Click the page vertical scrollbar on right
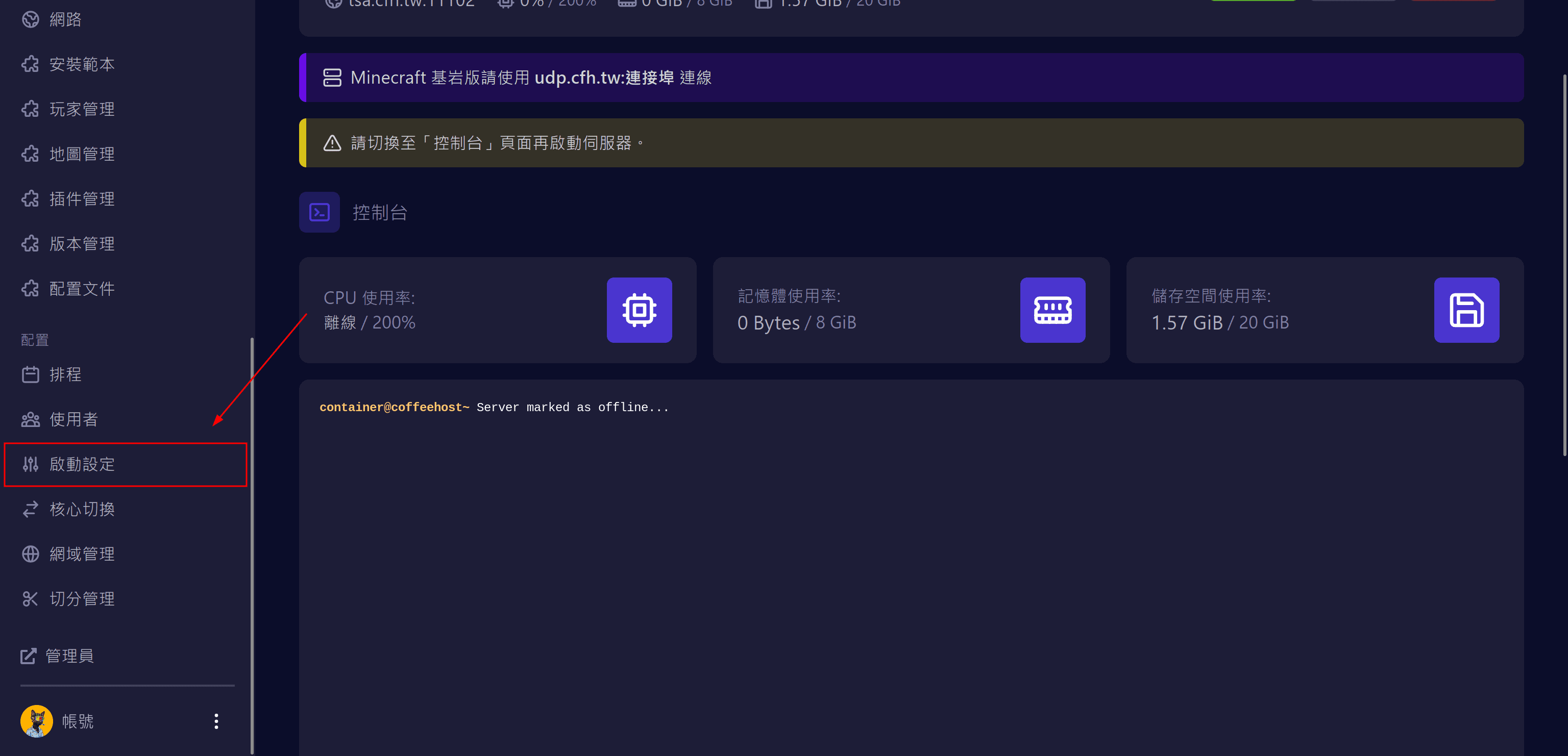 pos(1564,265)
